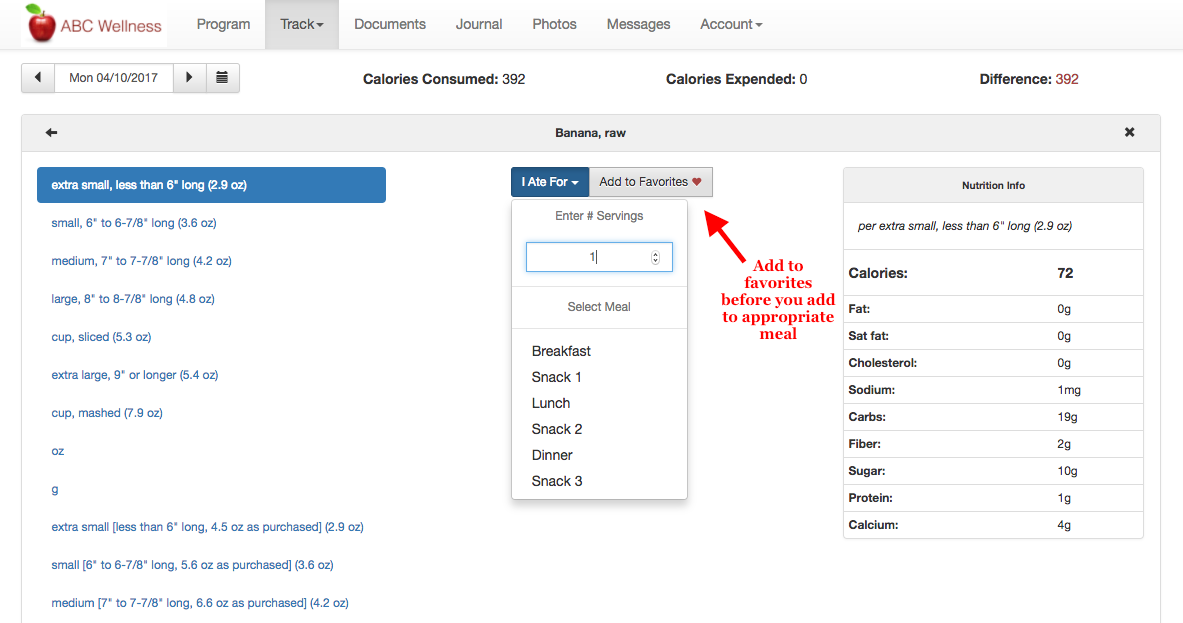Click the Banana, raw title

[591, 133]
